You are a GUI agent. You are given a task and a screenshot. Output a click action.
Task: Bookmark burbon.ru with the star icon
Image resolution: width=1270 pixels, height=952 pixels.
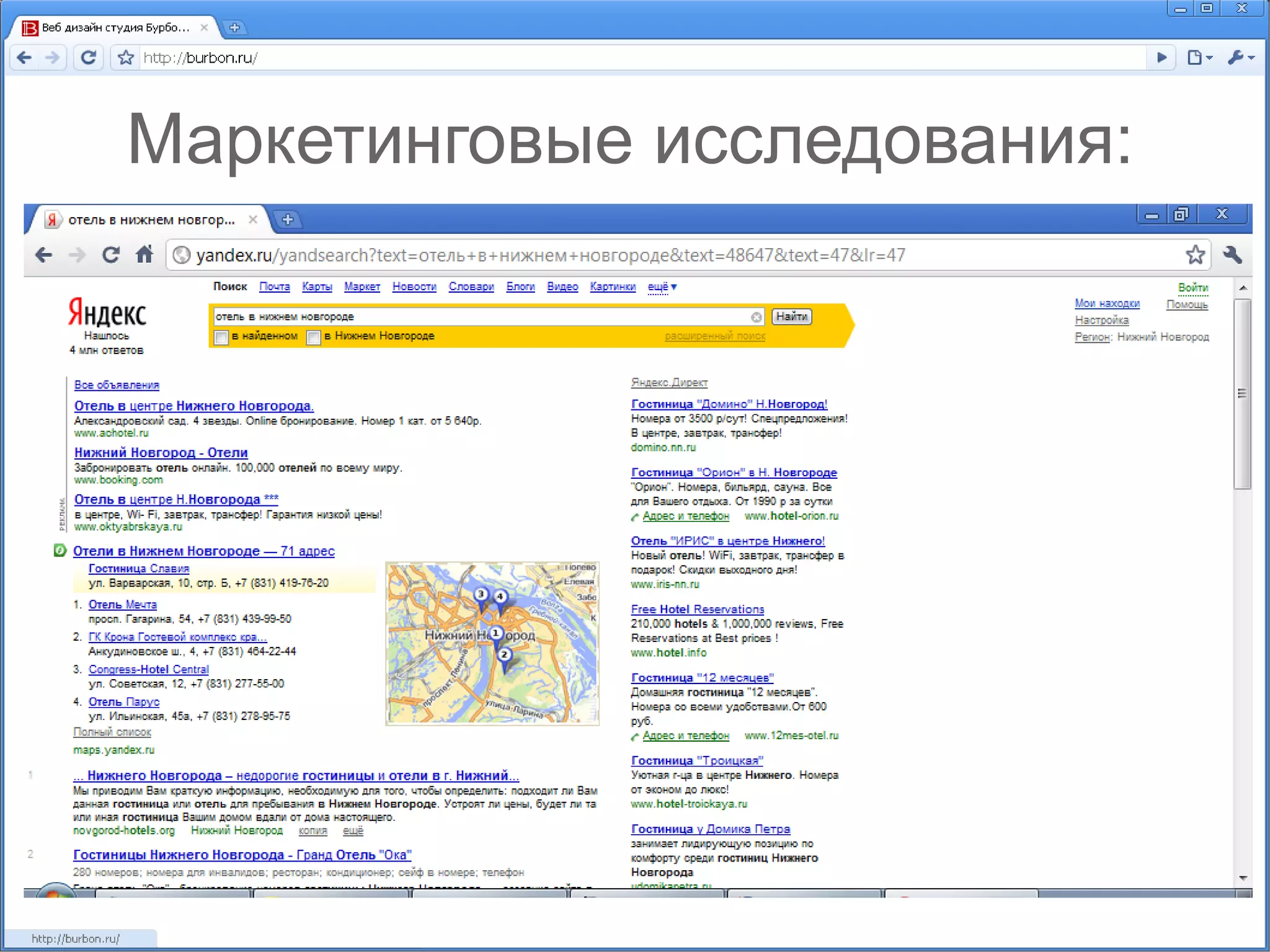[x=126, y=58]
